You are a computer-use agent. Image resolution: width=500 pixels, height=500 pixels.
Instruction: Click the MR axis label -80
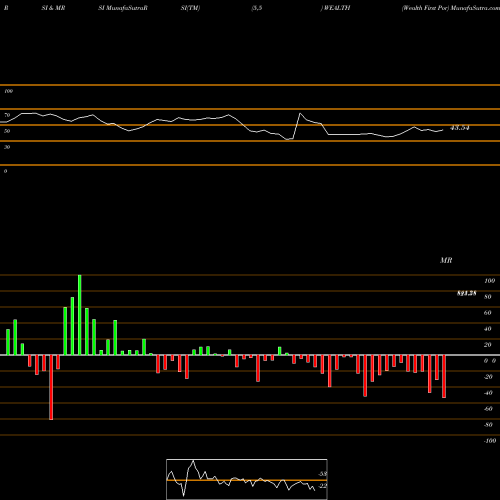click(488, 425)
